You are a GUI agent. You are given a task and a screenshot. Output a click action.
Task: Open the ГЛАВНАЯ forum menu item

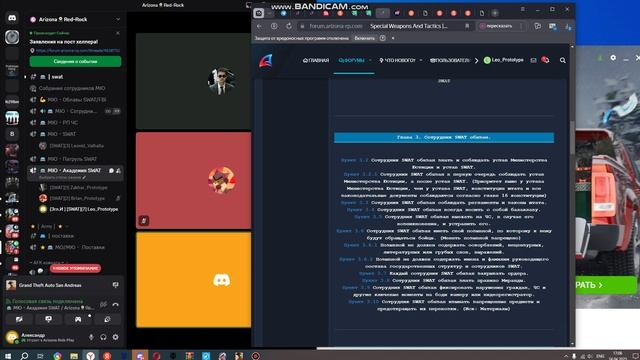click(316, 60)
